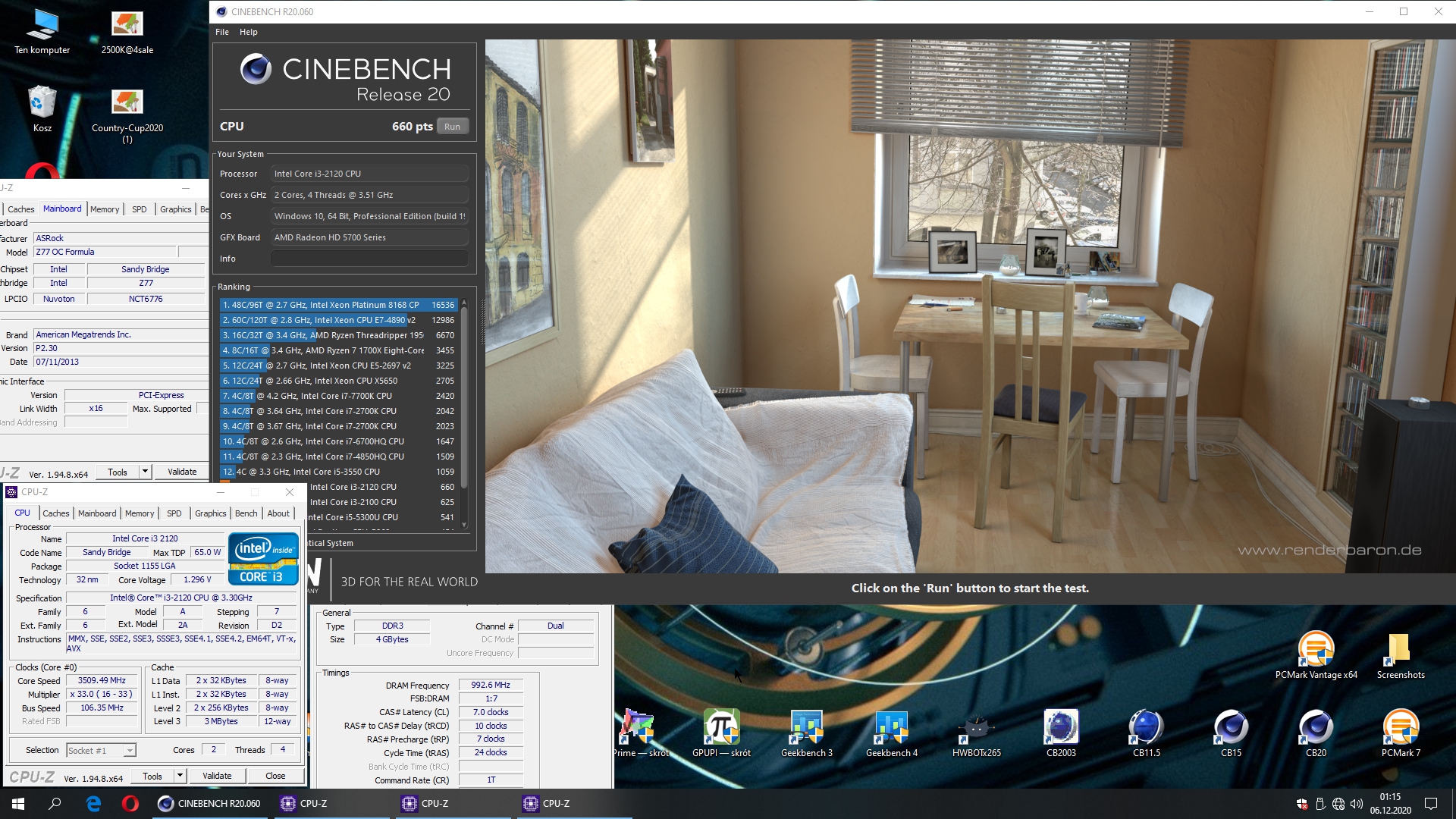
Task: Open volume control in system tray
Action: tap(1357, 804)
